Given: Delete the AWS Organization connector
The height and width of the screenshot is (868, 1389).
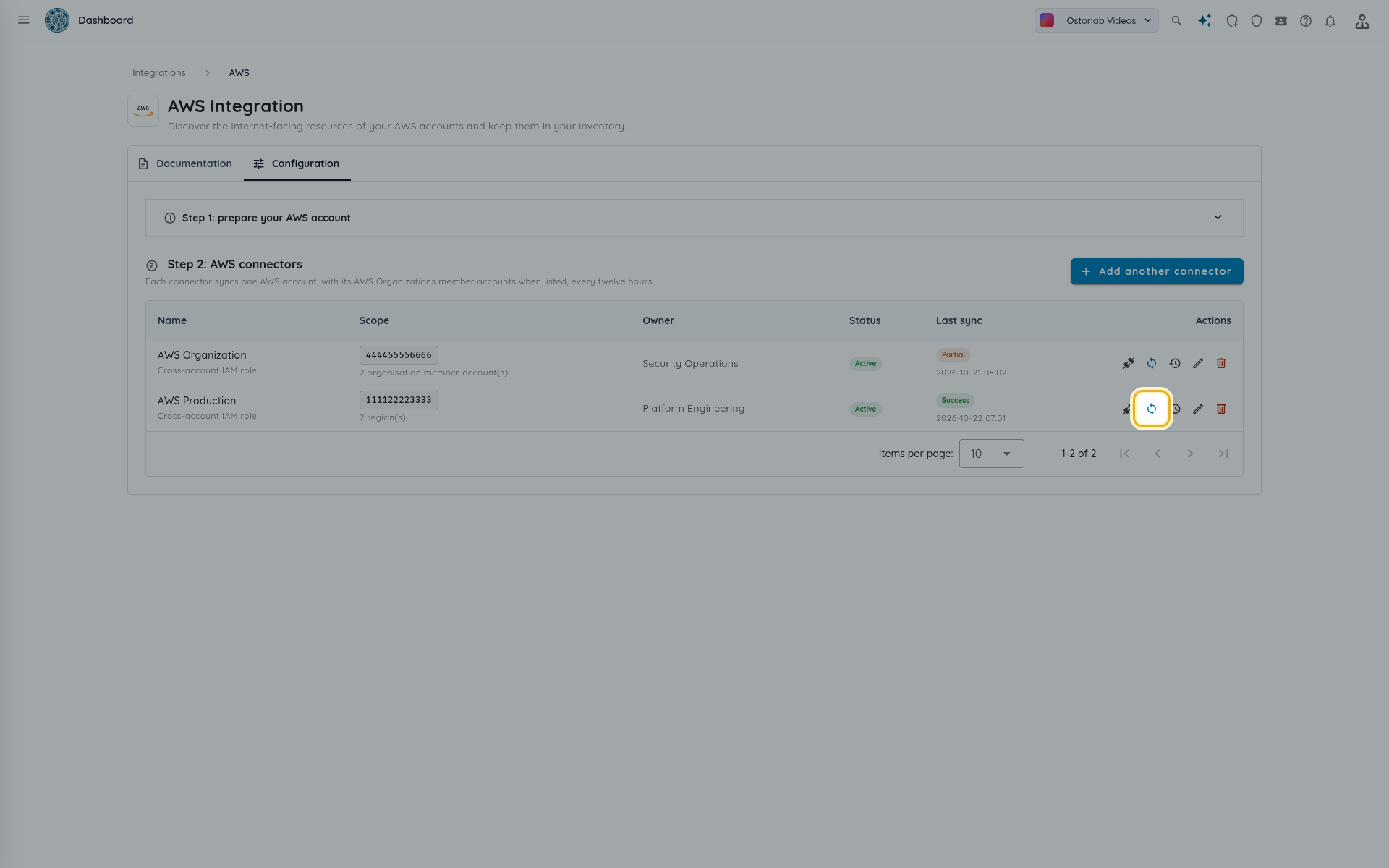Looking at the screenshot, I should click(1221, 363).
